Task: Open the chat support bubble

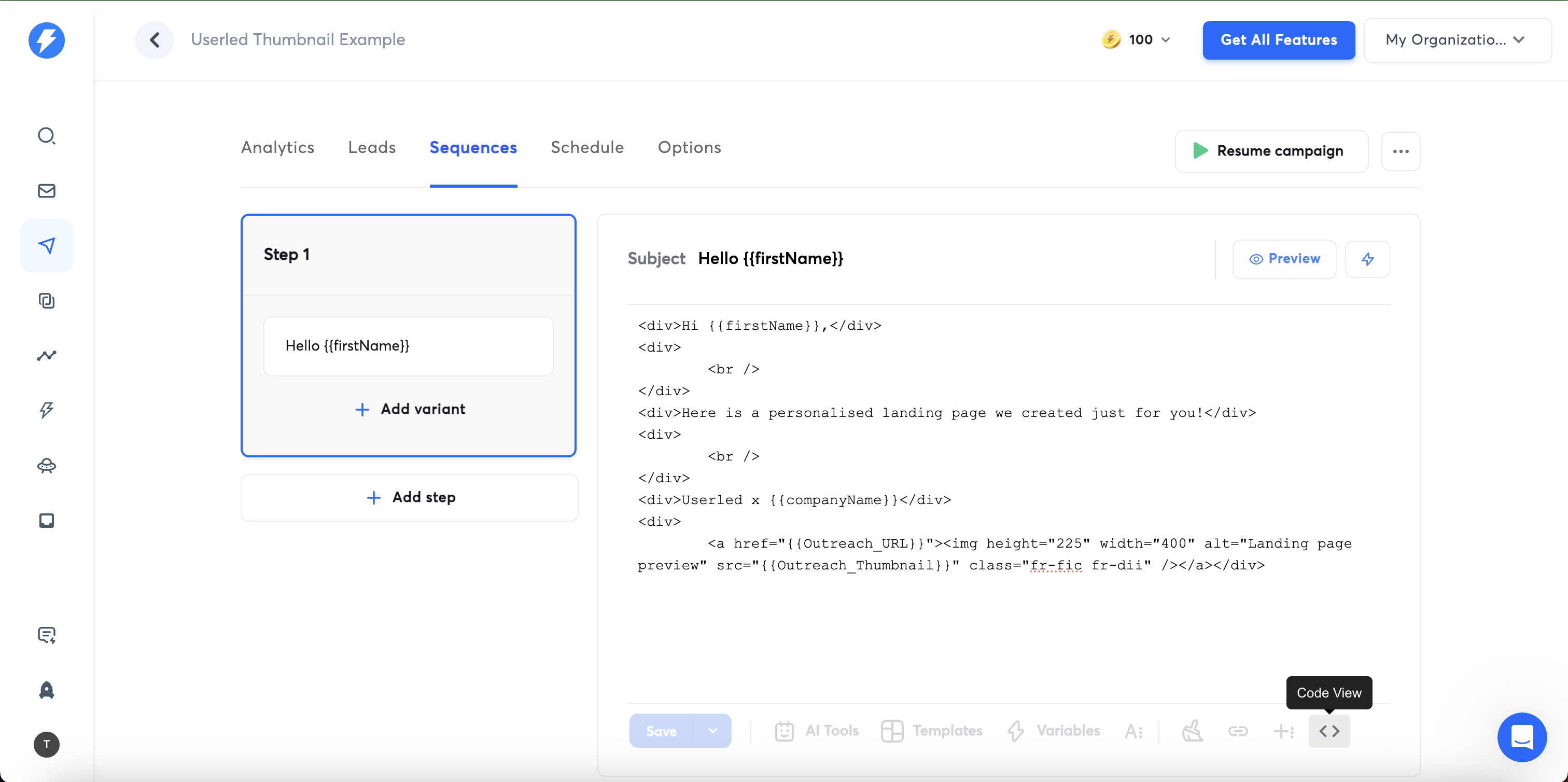Action: click(1522, 737)
